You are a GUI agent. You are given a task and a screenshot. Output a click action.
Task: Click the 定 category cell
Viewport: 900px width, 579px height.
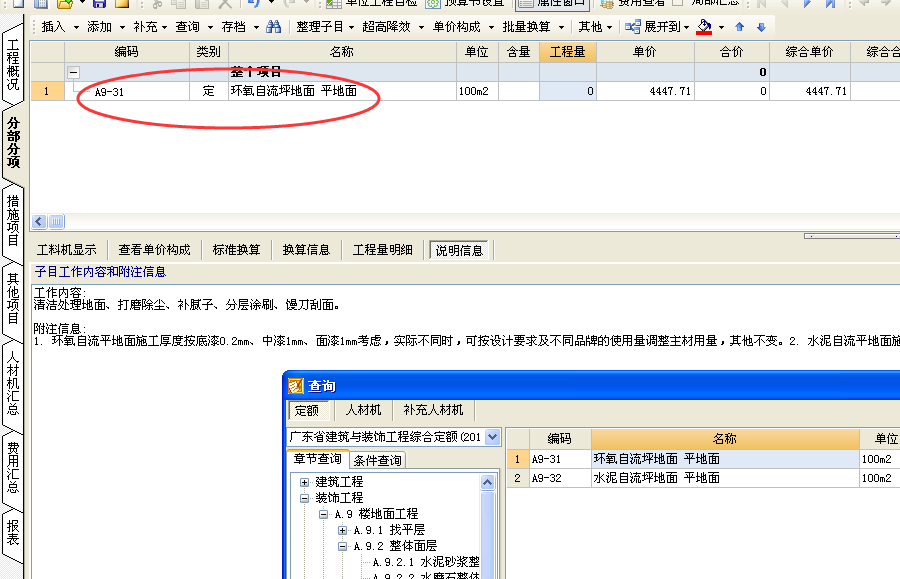click(x=209, y=91)
